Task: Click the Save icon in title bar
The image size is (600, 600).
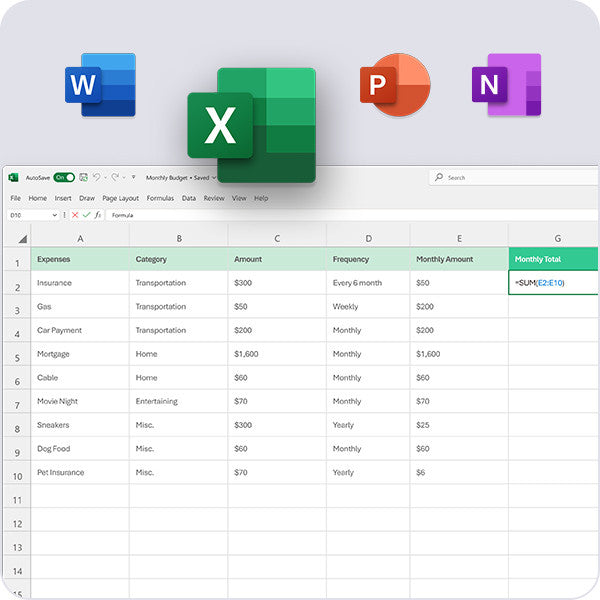Action: pyautogui.click(x=84, y=178)
